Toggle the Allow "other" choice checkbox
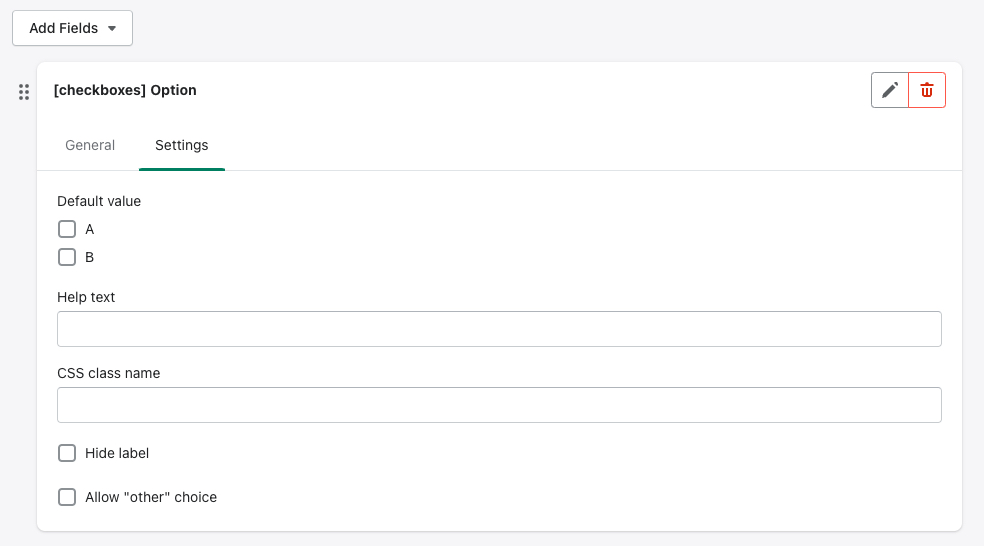 67,497
